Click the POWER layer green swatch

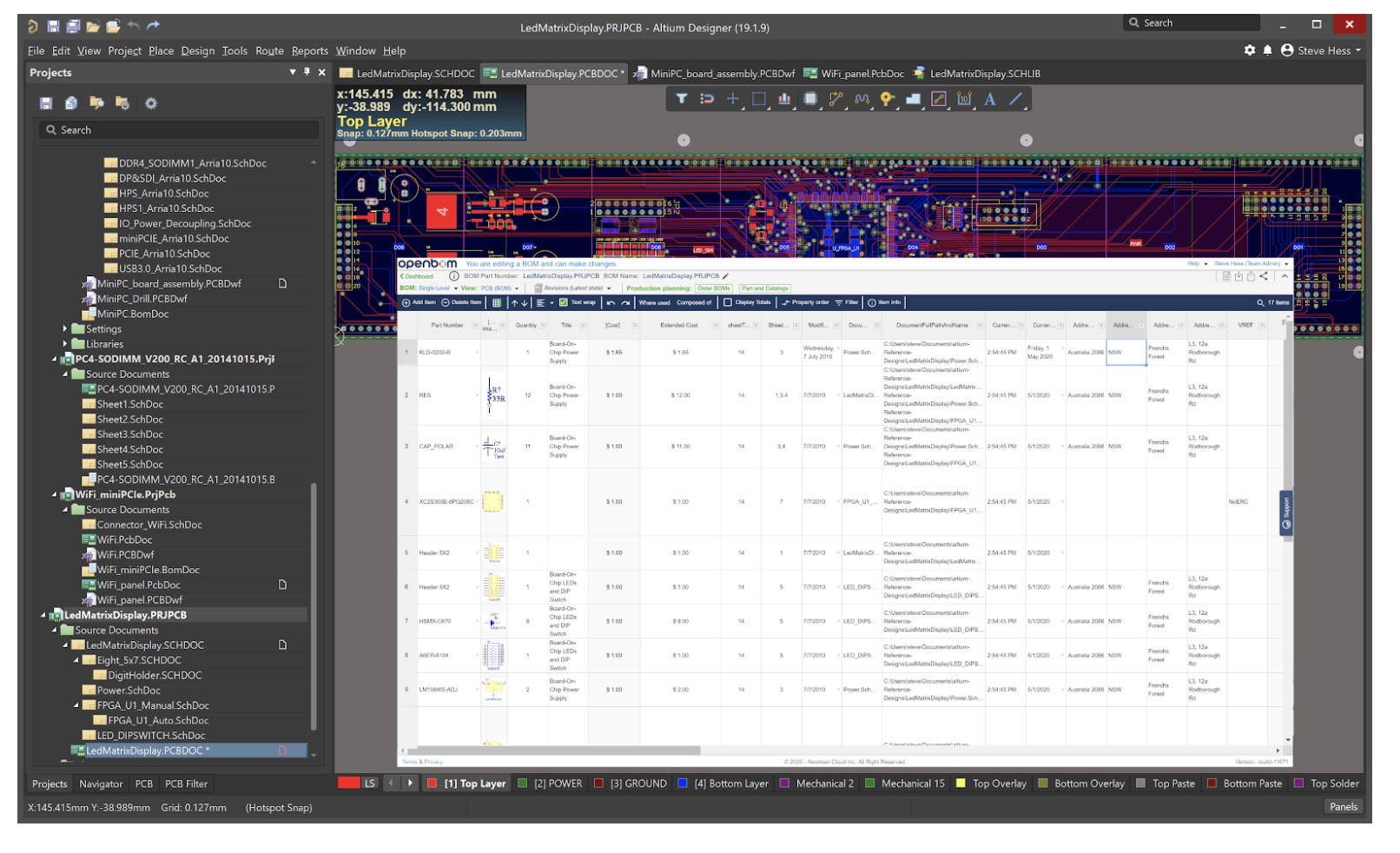(522, 784)
